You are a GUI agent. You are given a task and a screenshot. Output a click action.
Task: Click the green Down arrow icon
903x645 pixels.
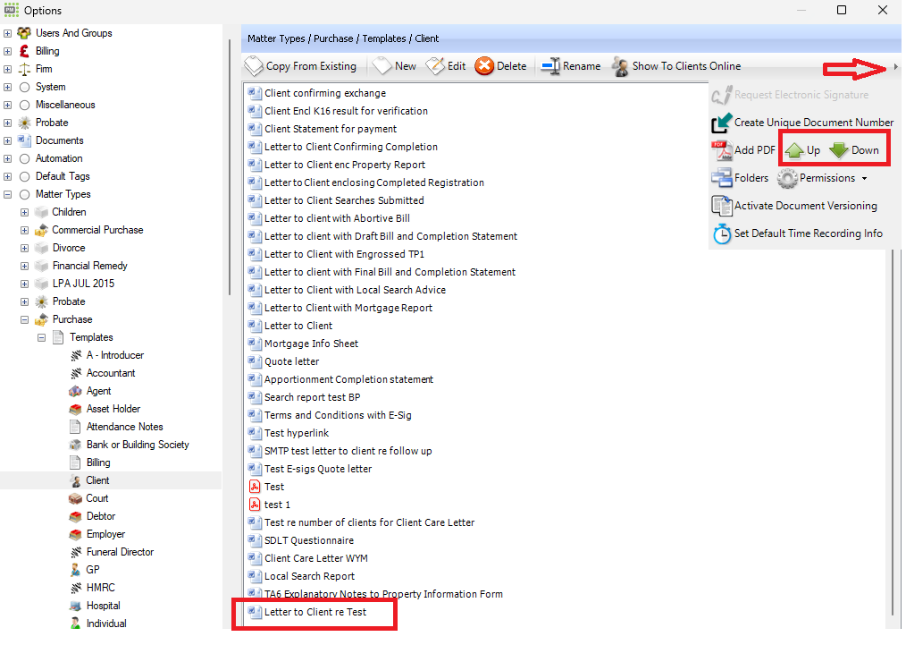(839, 150)
